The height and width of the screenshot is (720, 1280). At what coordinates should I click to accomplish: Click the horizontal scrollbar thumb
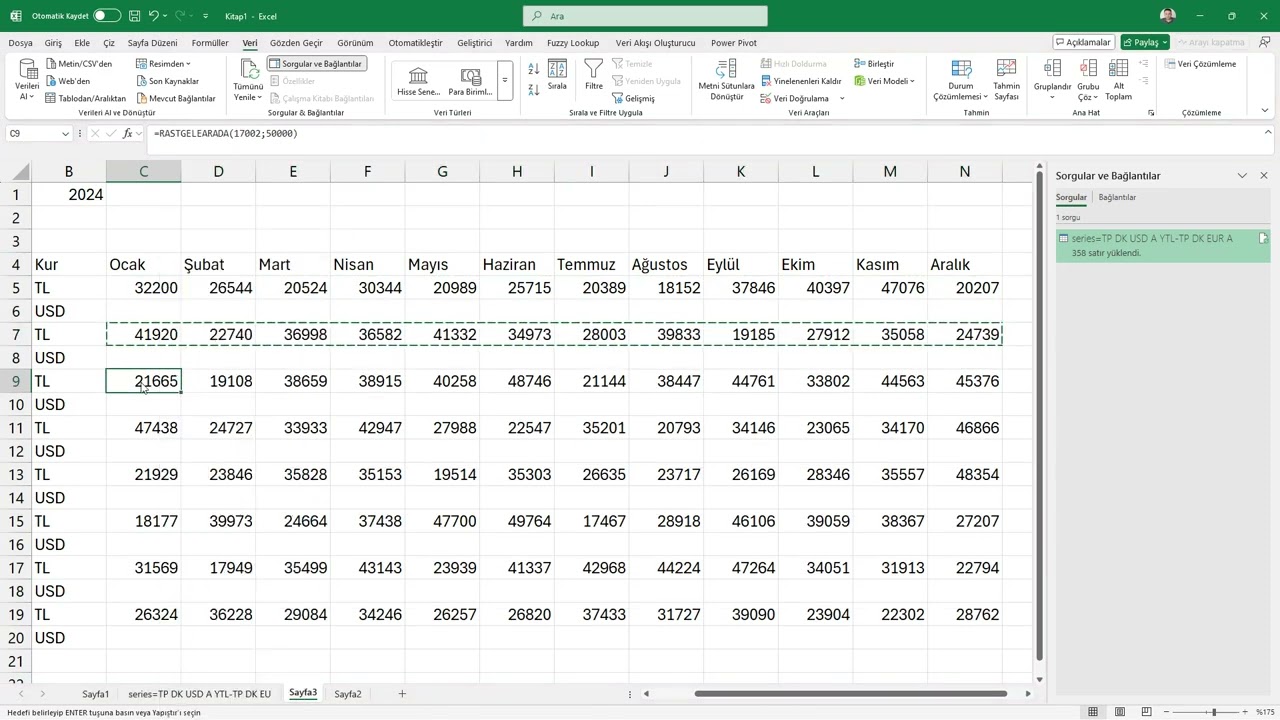tap(851, 694)
